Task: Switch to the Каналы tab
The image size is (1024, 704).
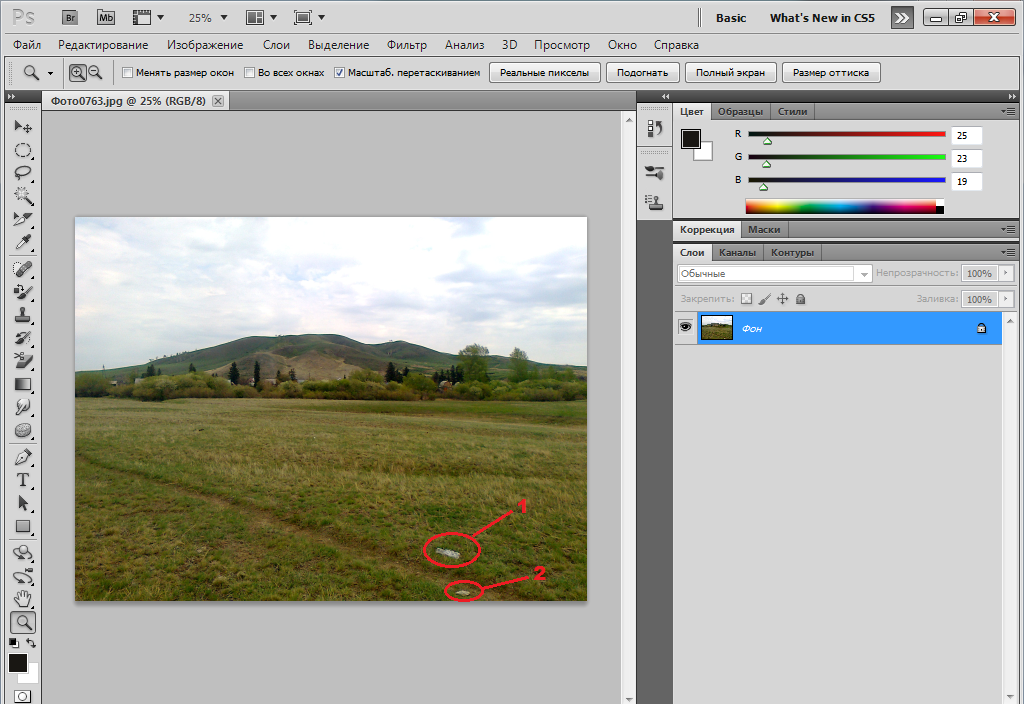Action: coord(737,253)
